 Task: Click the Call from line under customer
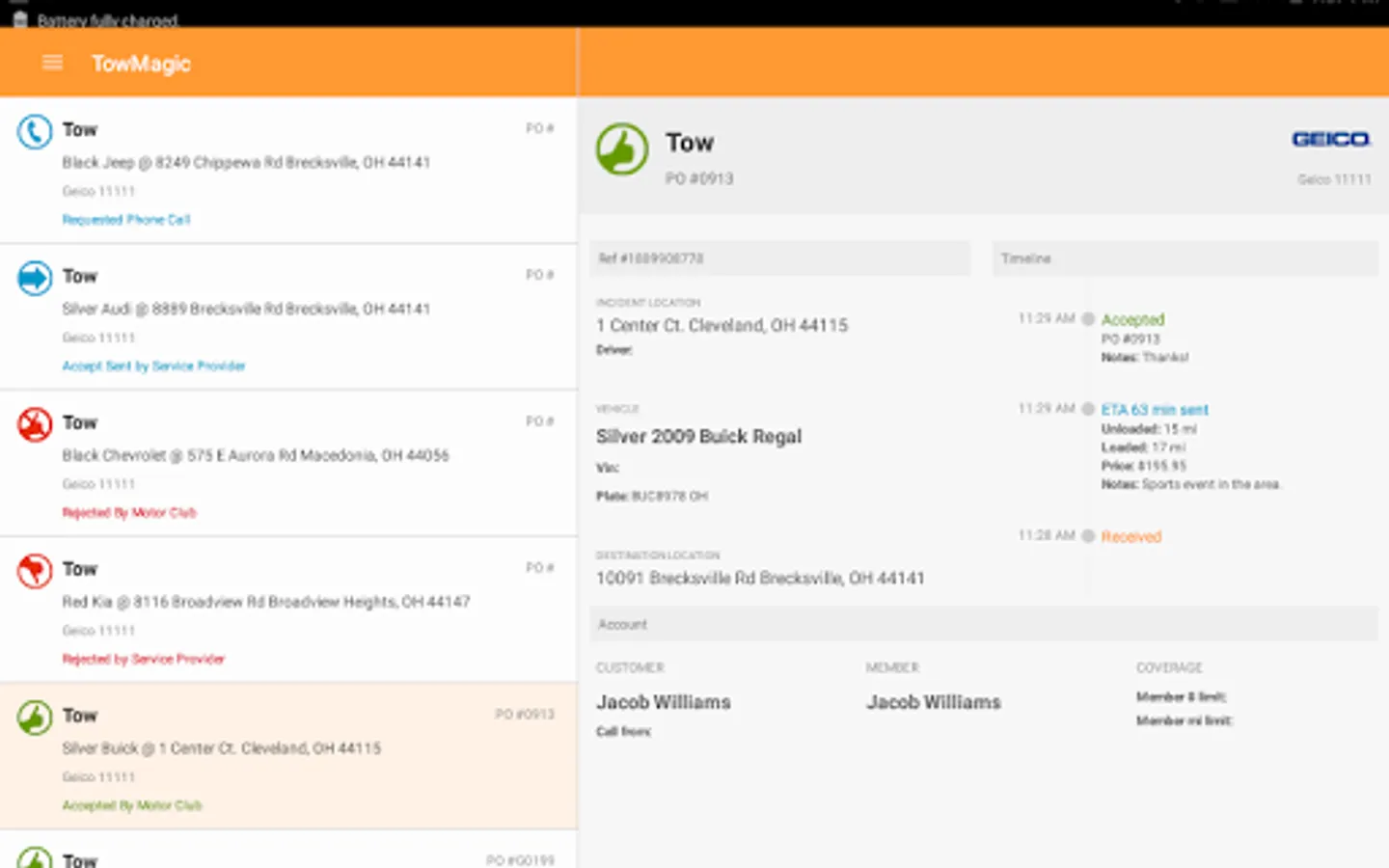pyautogui.click(x=624, y=732)
